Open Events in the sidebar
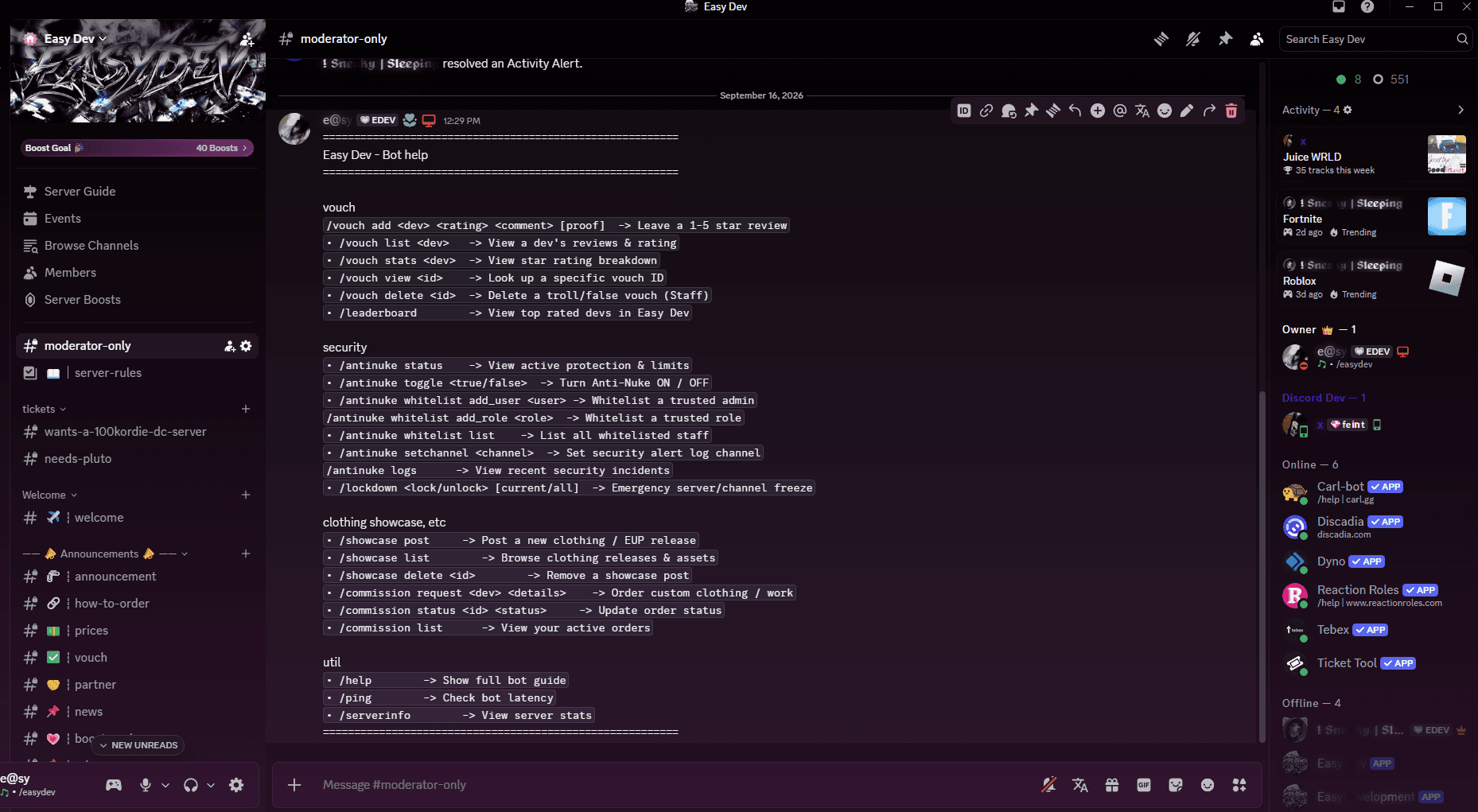 pos(137,219)
